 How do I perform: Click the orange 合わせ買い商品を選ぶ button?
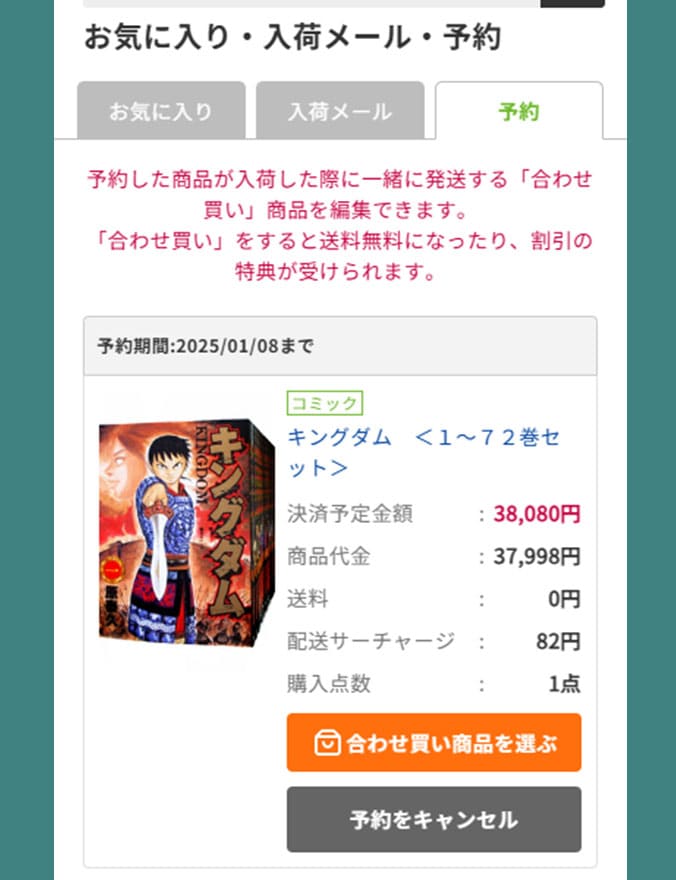click(434, 742)
